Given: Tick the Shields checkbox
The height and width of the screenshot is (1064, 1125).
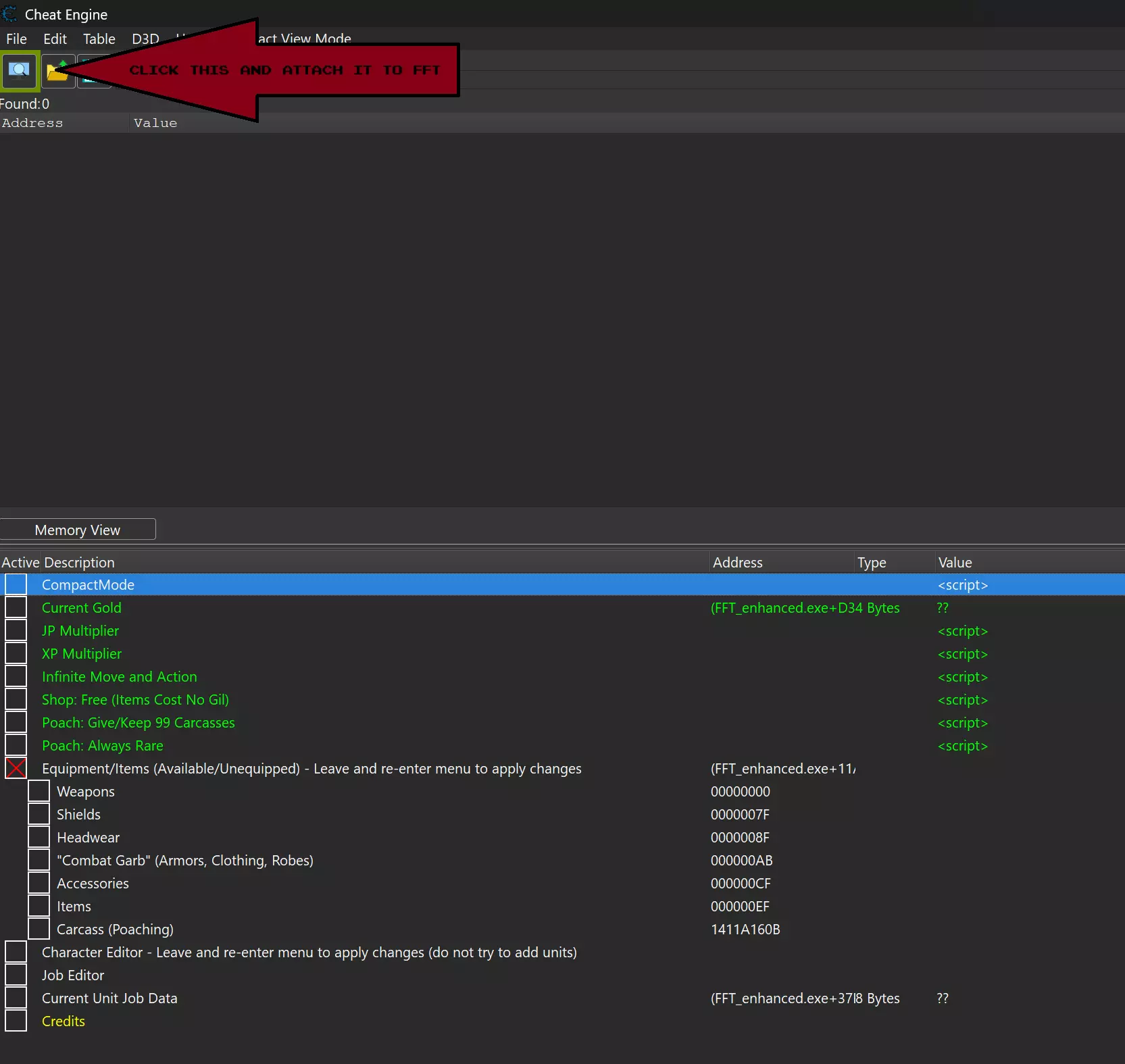Looking at the screenshot, I should click(x=39, y=814).
